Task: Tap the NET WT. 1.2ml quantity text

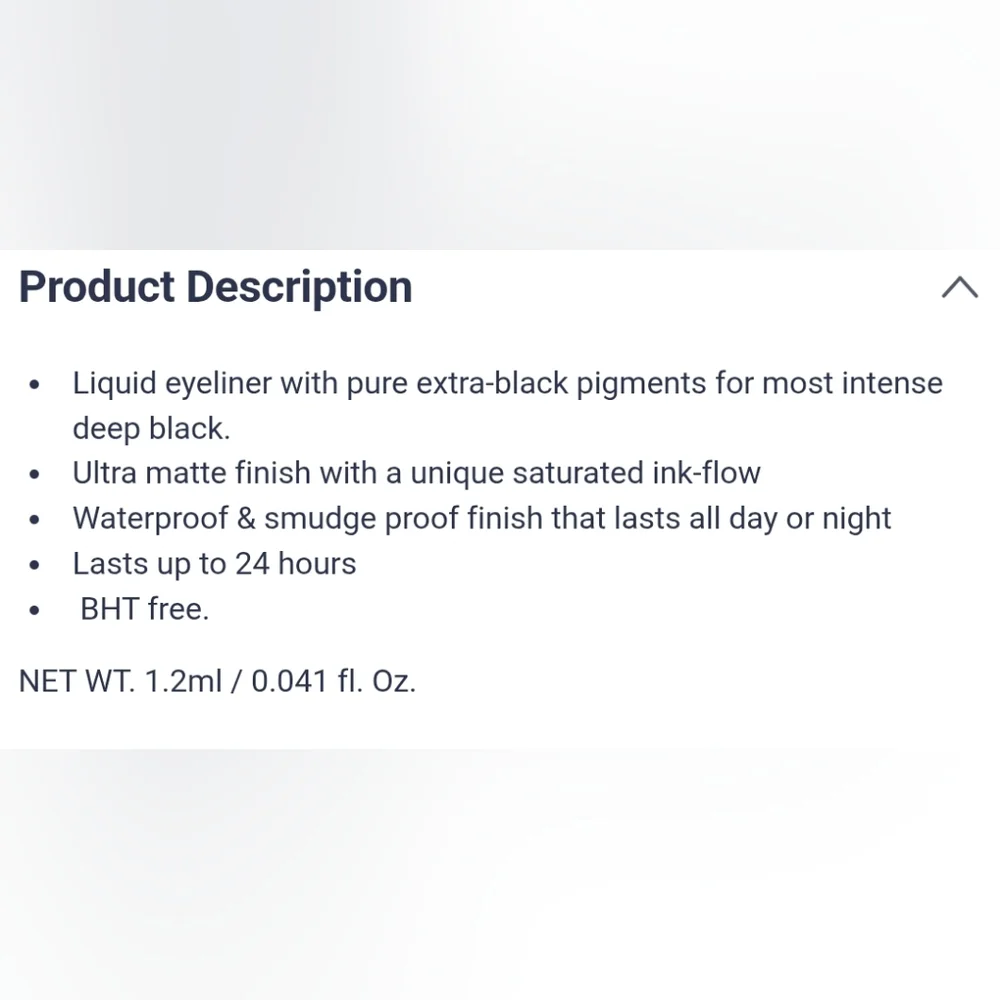Action: [217, 681]
